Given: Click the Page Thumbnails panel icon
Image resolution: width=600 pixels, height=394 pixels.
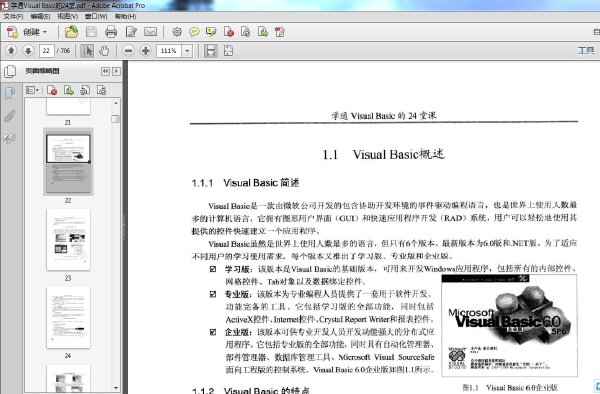Looking at the screenshot, I should [x=10, y=71].
